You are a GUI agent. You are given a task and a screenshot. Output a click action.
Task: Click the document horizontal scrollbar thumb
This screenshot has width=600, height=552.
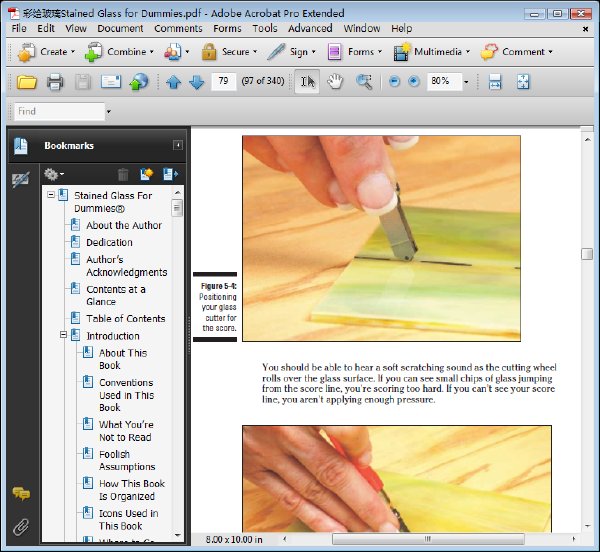428,539
